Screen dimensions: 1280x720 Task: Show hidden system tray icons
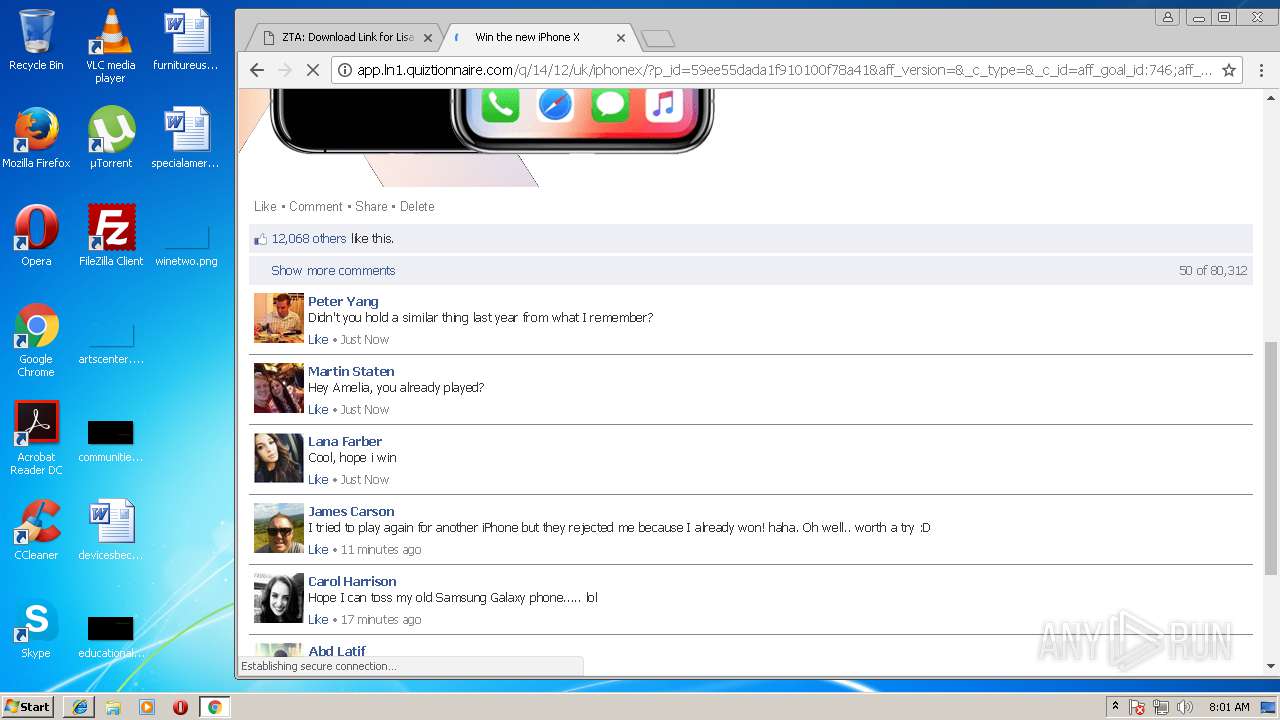[1115, 707]
